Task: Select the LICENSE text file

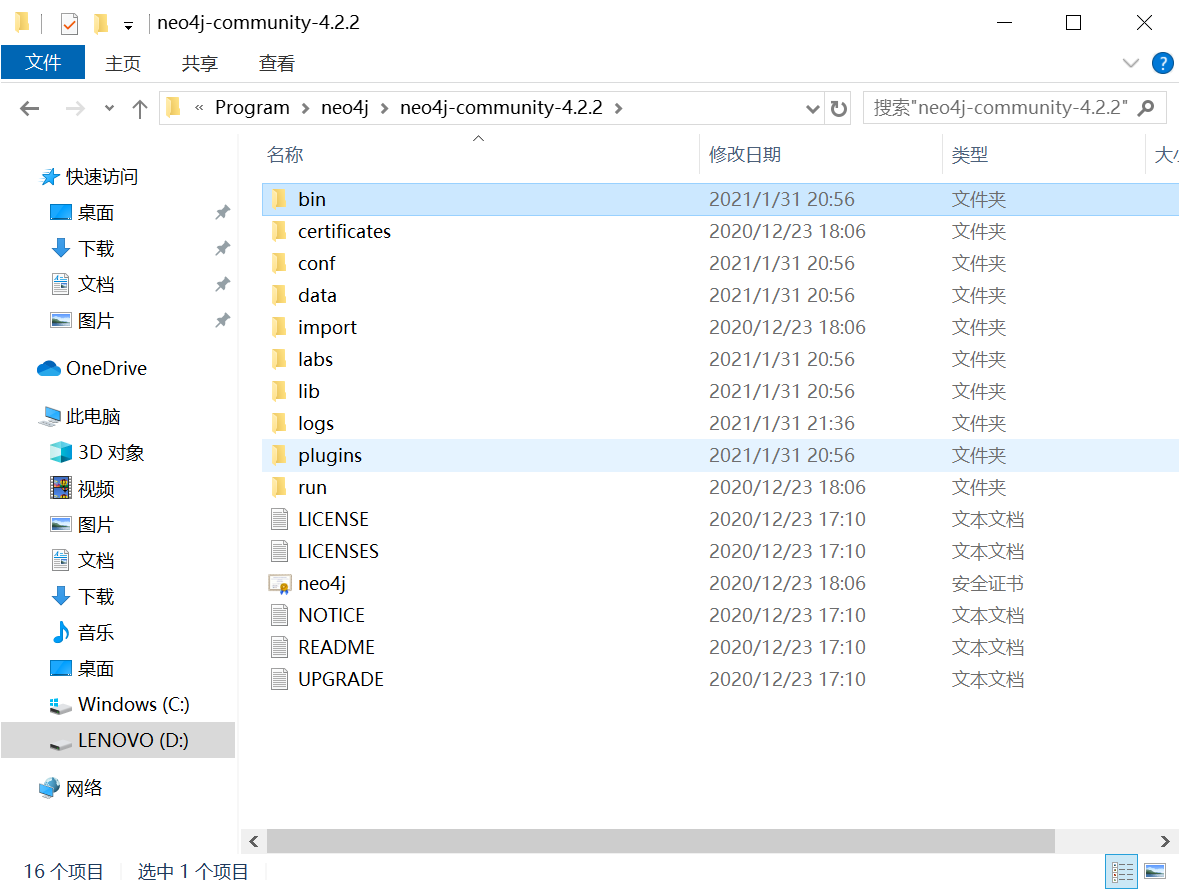Action: coord(719,519)
